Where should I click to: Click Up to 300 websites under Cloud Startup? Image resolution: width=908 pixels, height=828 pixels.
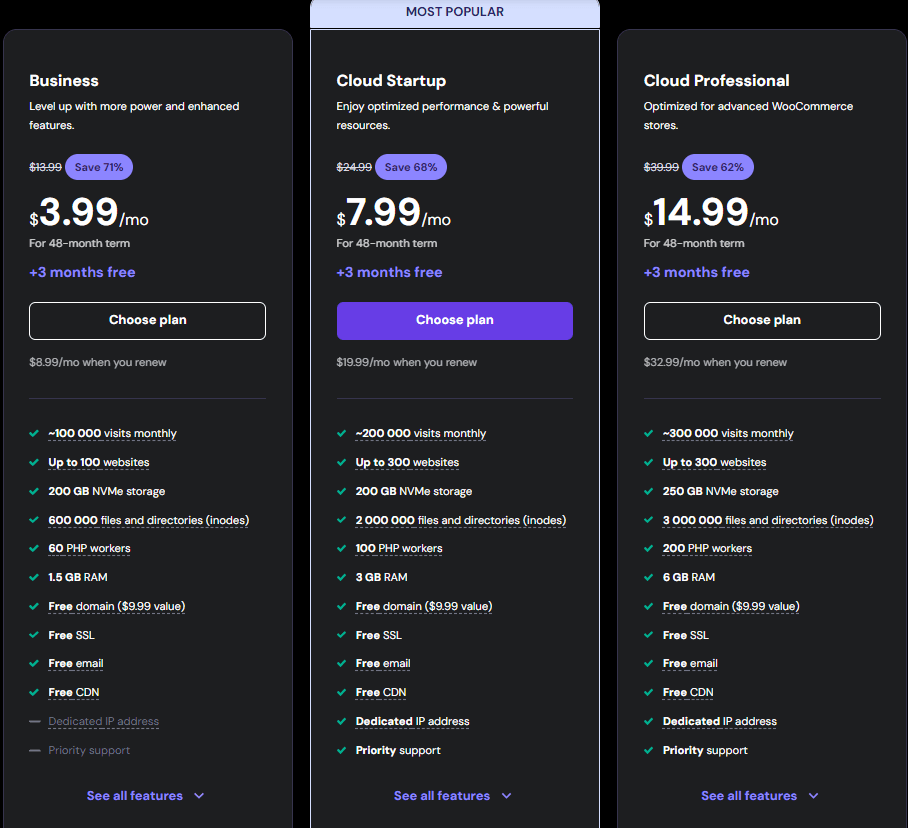pos(407,463)
